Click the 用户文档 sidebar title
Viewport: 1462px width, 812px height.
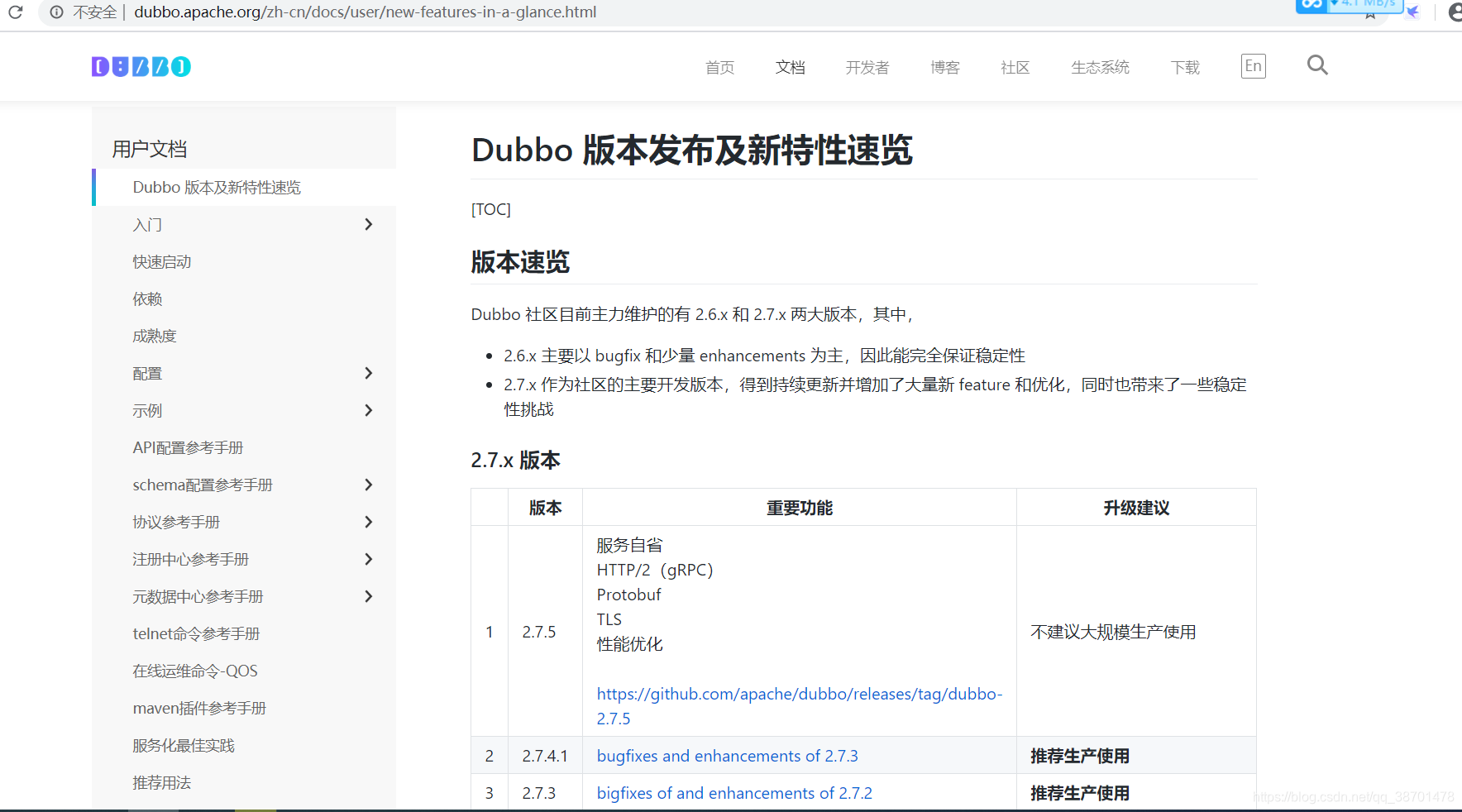150,149
